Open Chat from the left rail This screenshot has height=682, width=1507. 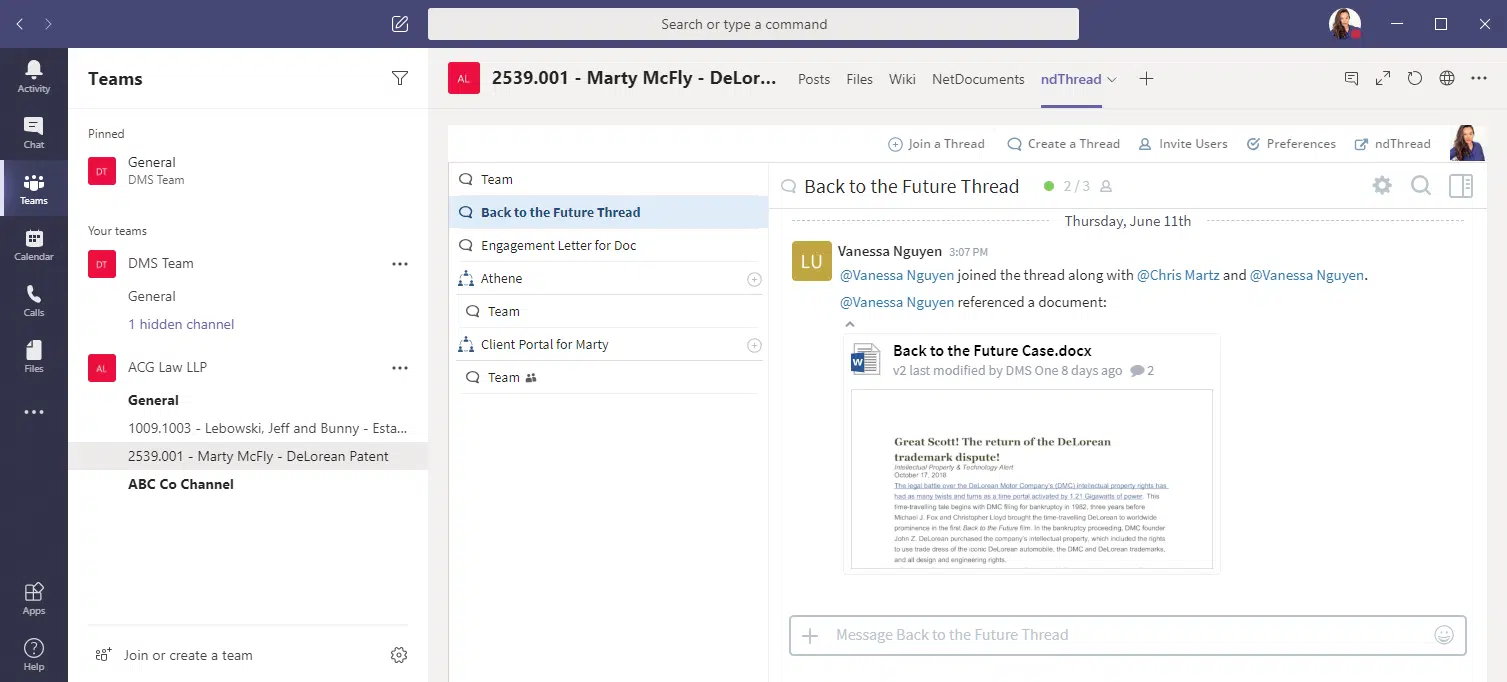(33, 132)
